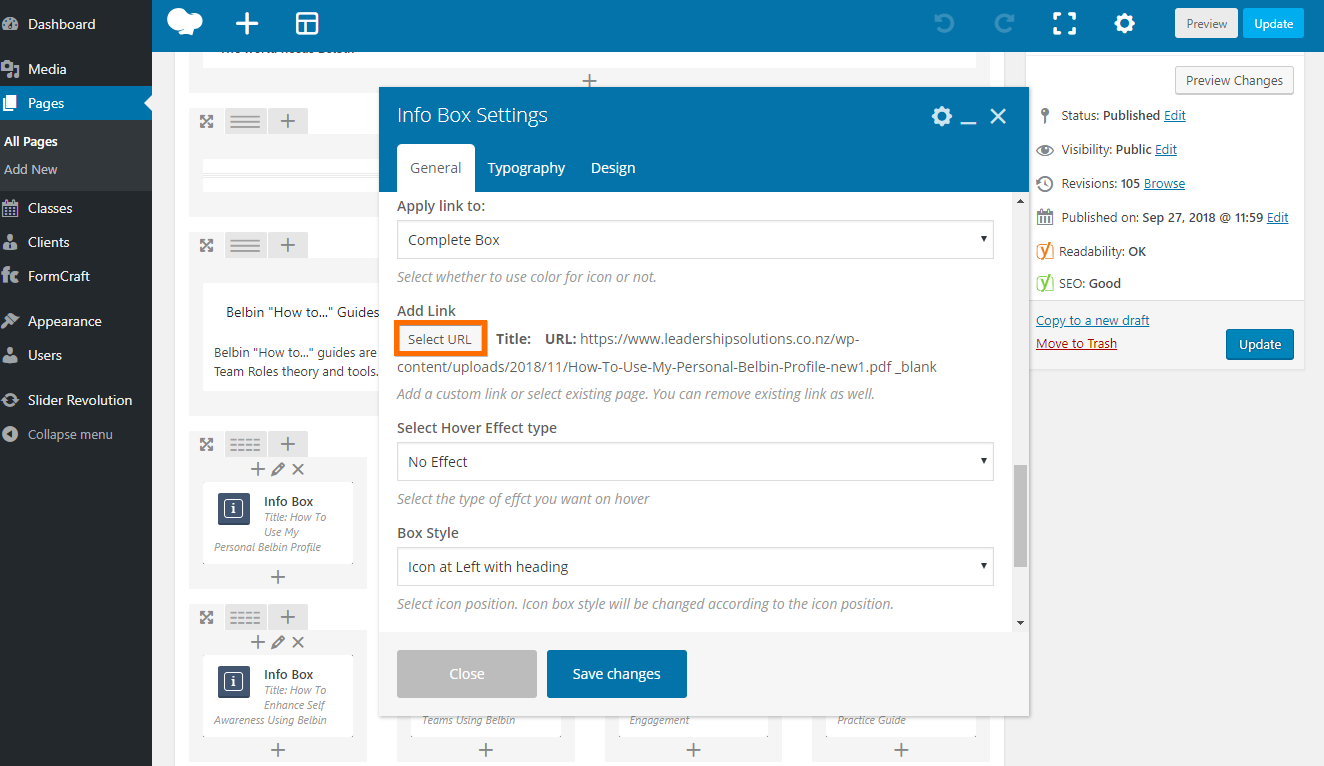Switch to the Typography tab

(x=526, y=168)
